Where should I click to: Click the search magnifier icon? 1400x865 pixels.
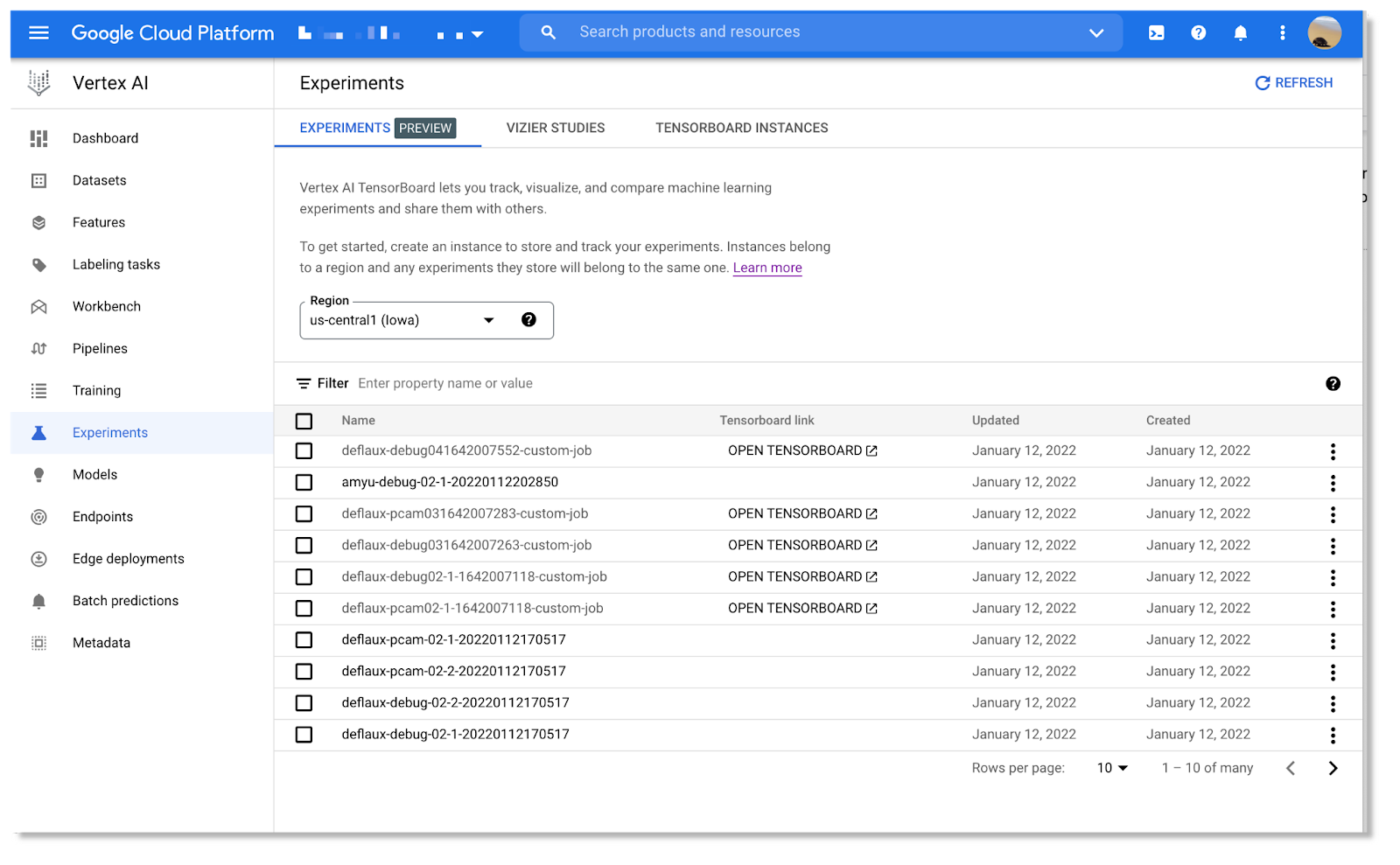(x=548, y=32)
